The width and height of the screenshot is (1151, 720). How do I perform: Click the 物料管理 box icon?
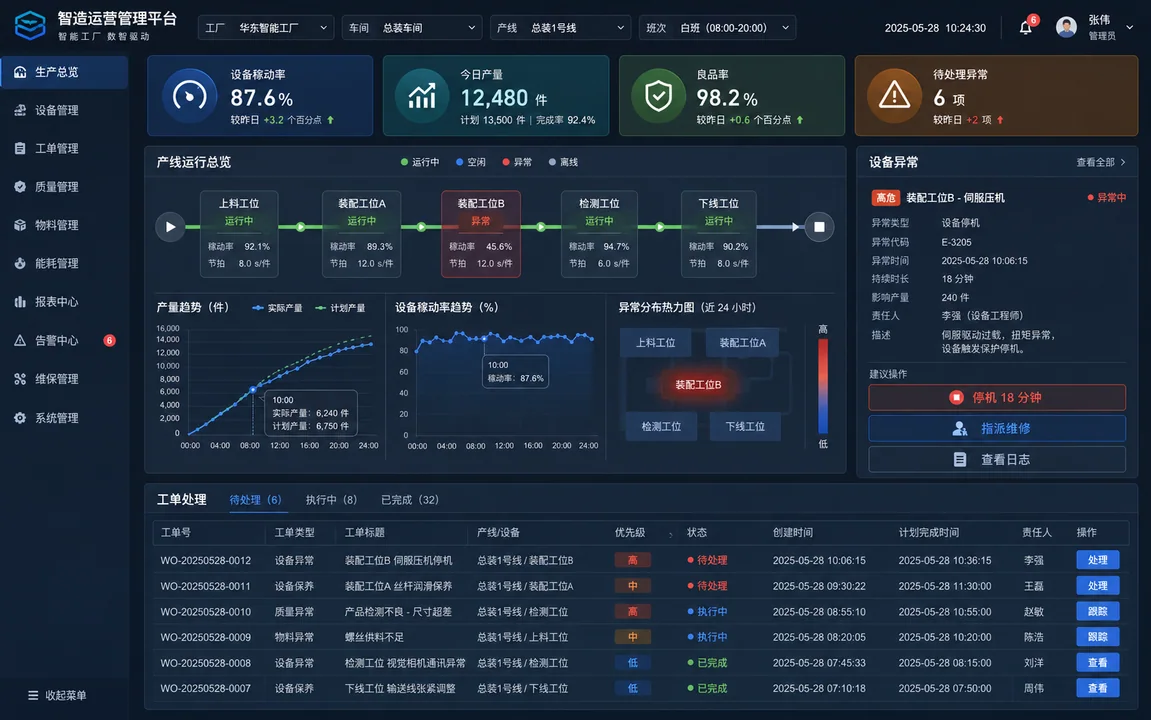[x=20, y=225]
